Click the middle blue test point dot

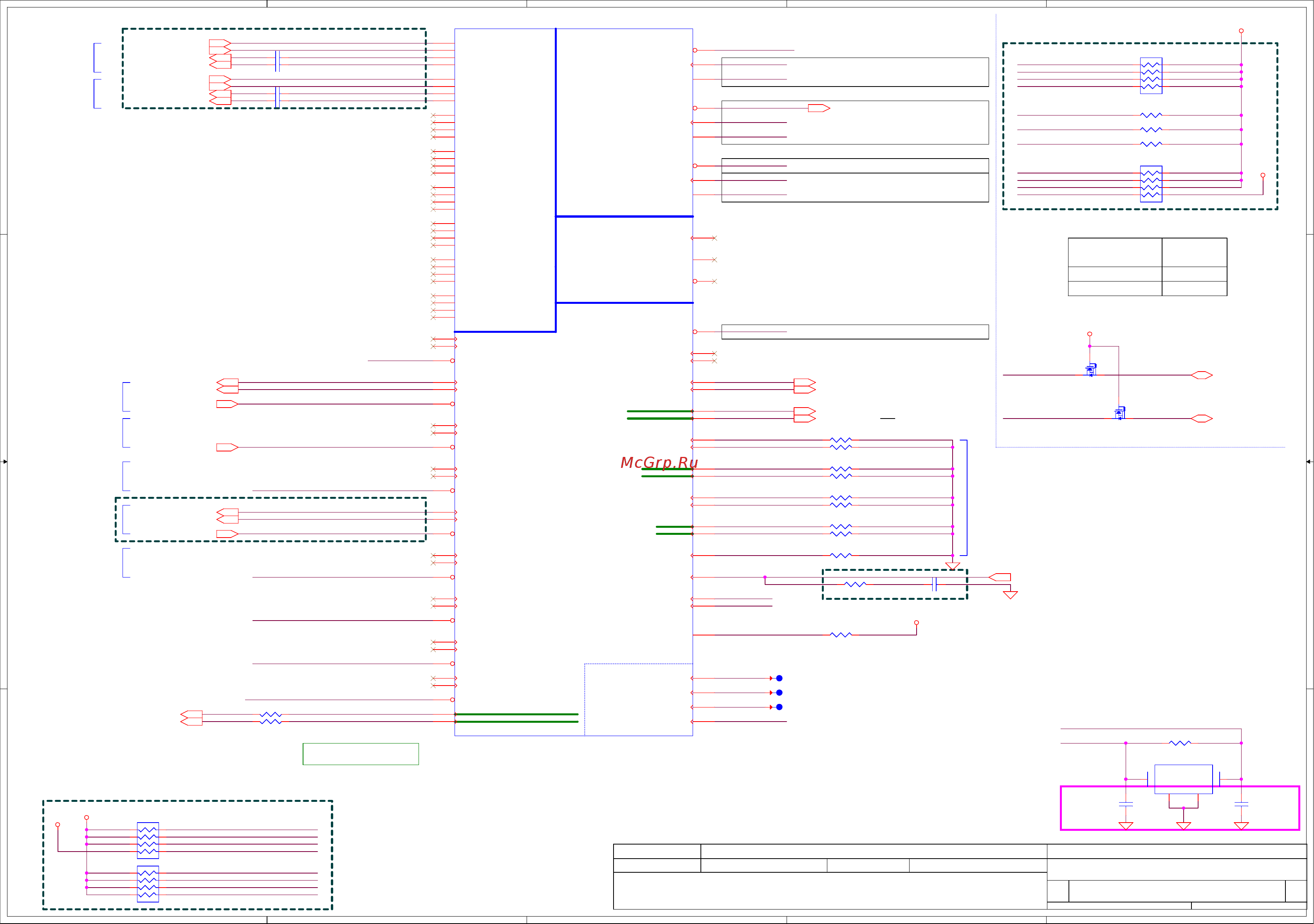click(779, 693)
